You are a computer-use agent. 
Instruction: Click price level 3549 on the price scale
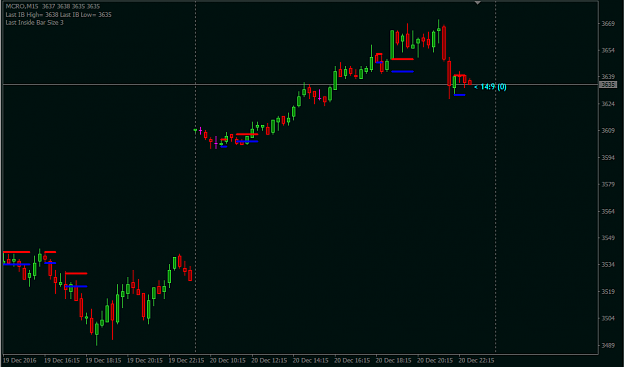608,238
